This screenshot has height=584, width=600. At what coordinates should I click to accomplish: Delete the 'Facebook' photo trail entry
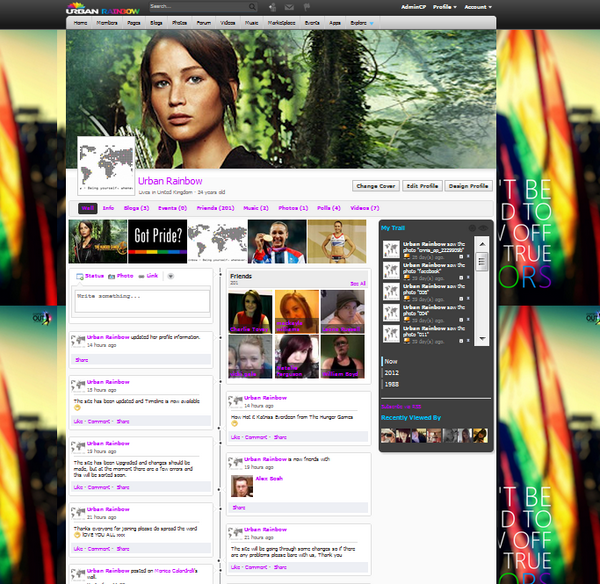(x=468, y=278)
